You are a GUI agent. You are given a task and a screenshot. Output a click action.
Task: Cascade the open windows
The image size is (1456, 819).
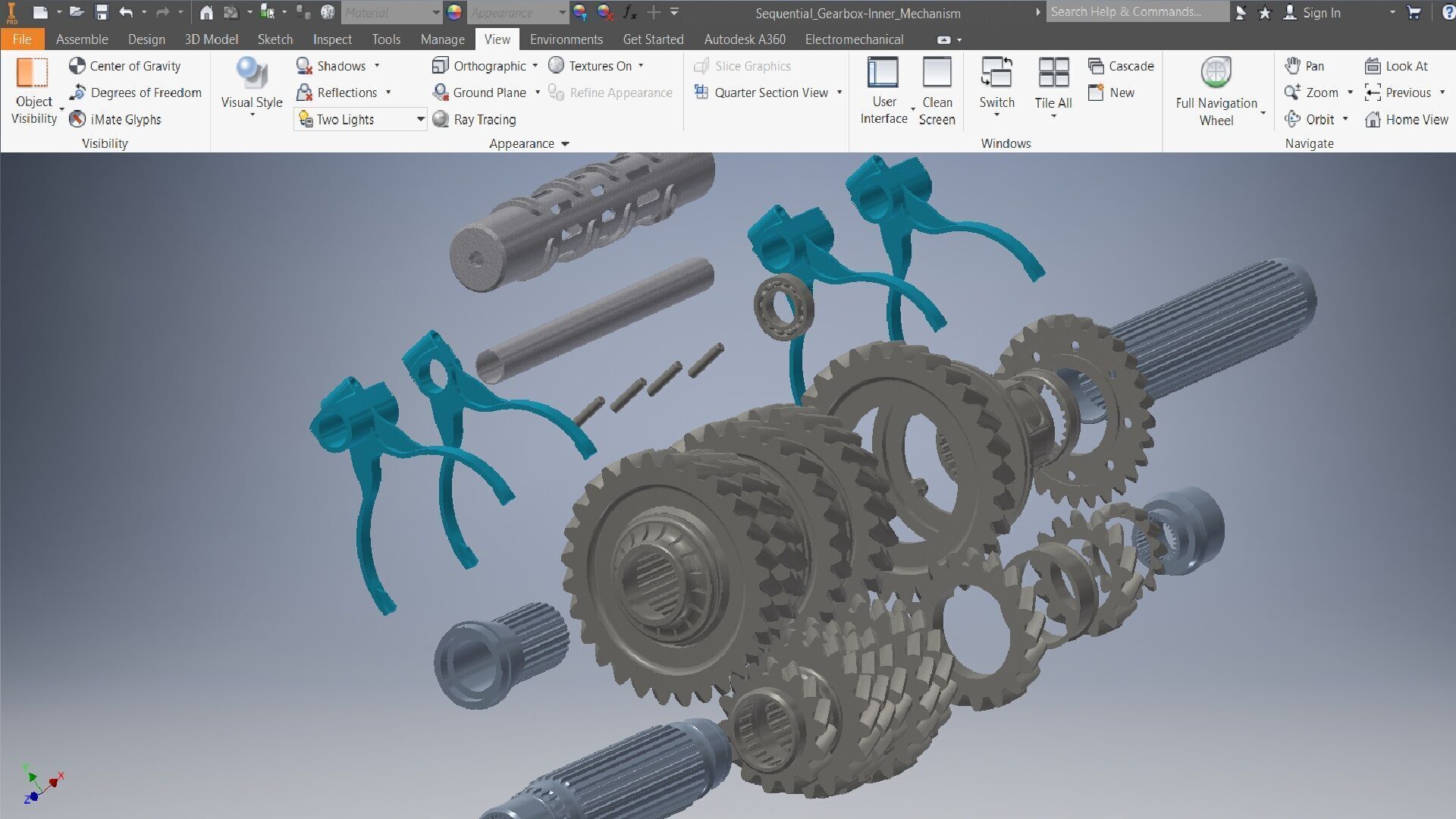pos(1121,66)
